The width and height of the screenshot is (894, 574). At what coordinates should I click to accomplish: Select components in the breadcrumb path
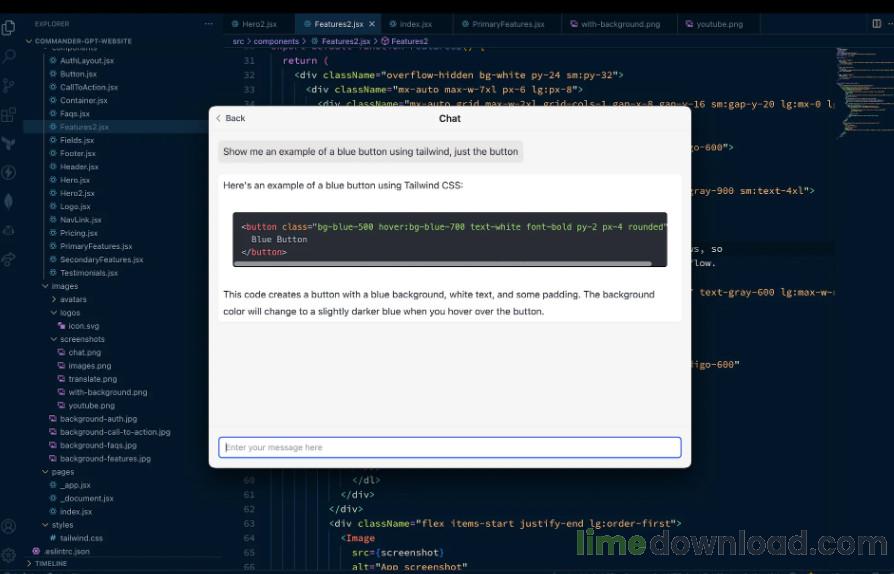pos(276,41)
